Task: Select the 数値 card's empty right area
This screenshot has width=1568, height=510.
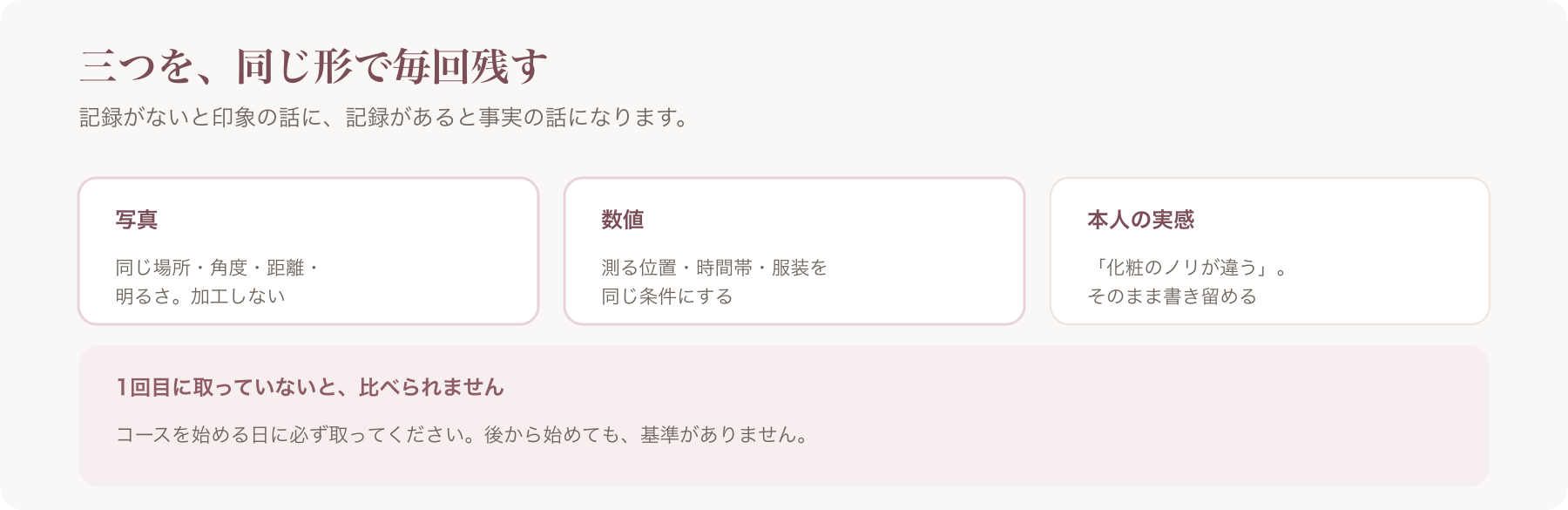Action: [x=923, y=251]
